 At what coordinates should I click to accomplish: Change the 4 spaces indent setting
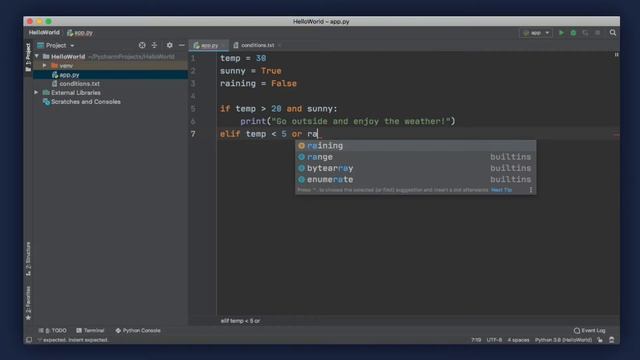(518, 340)
